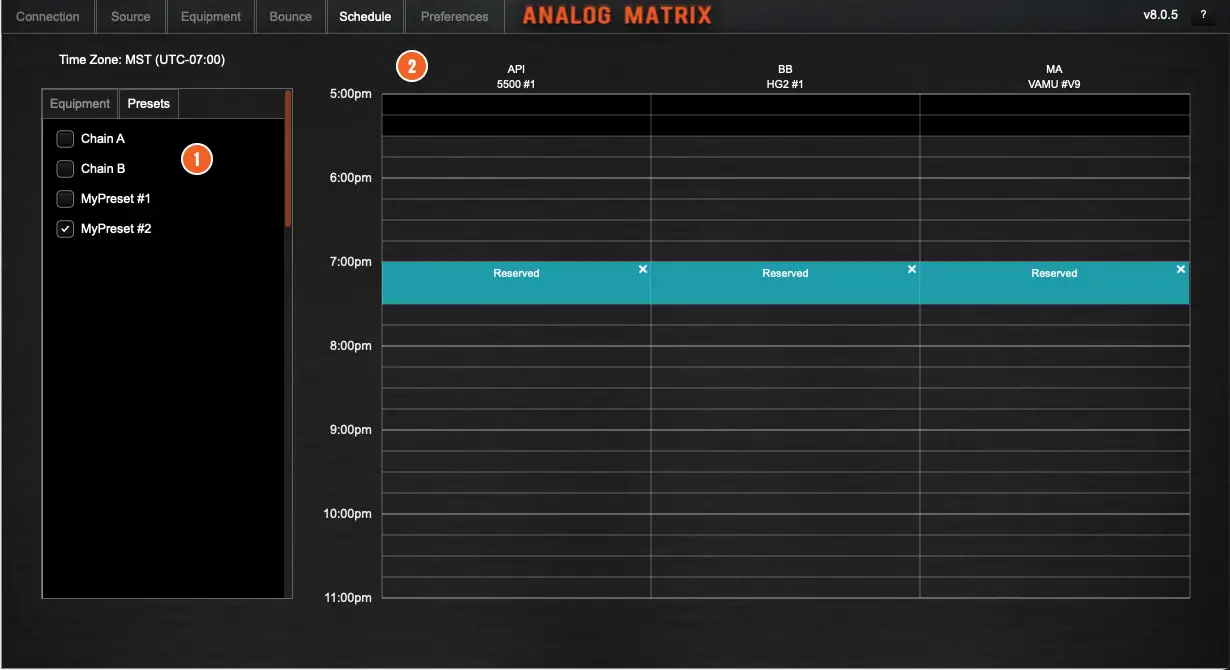The height and width of the screenshot is (670, 1230).
Task: Switch side panel to Equipment list
Action: [x=80, y=104]
